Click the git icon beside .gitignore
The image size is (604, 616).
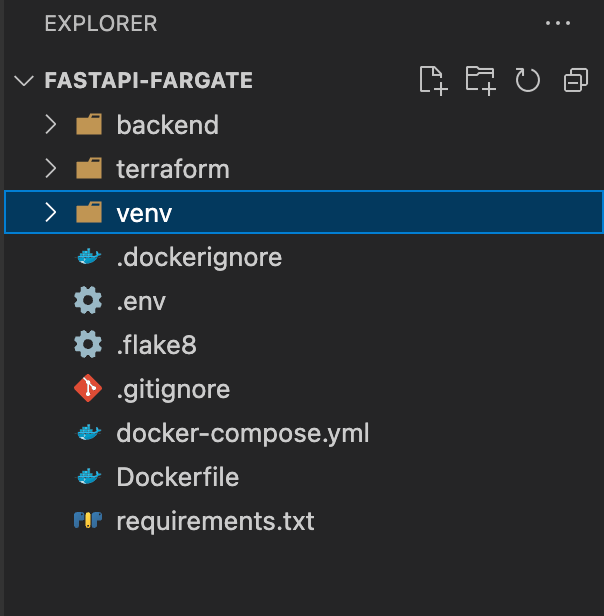89,389
